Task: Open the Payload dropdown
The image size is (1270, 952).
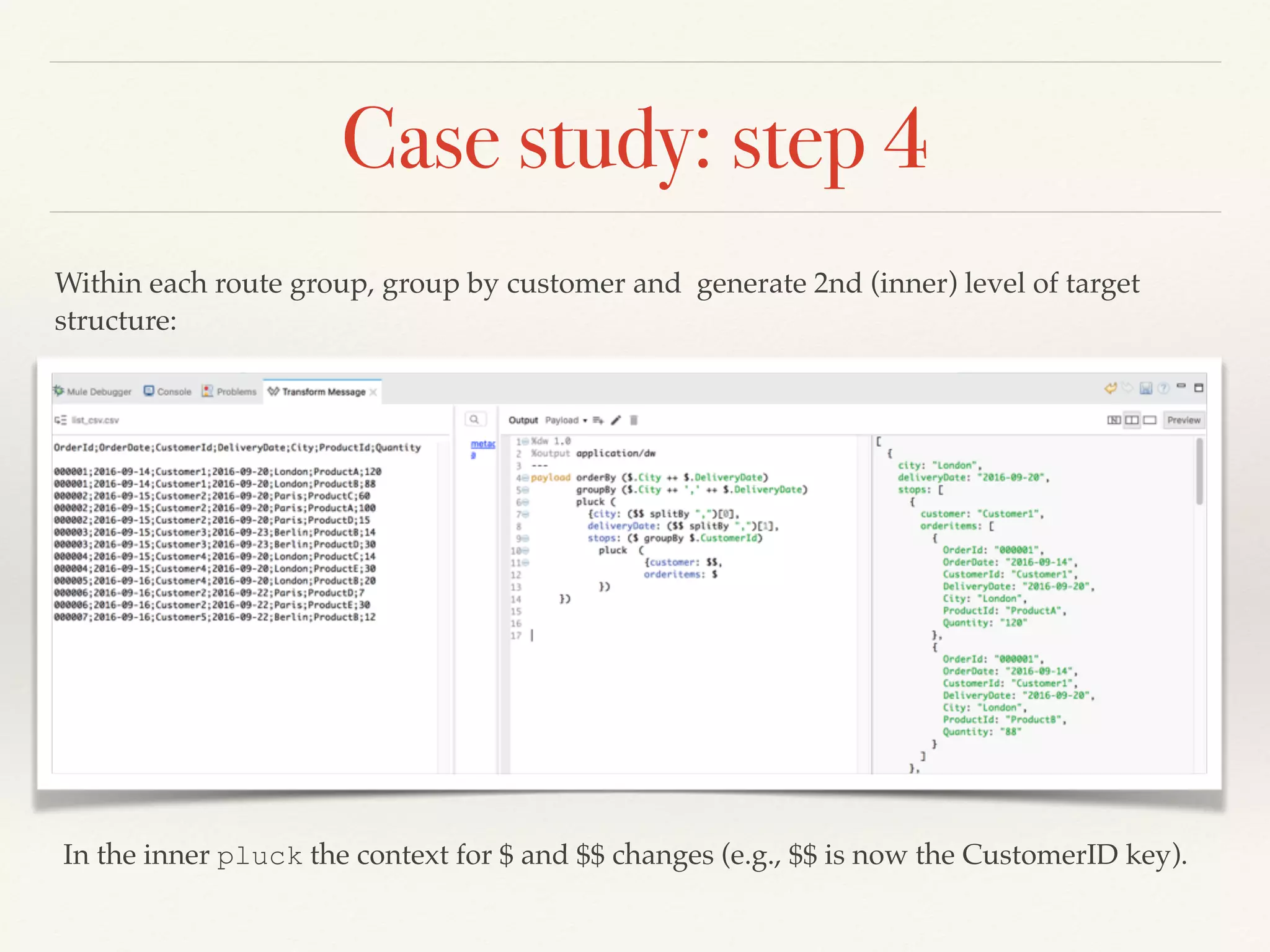Action: (566, 420)
